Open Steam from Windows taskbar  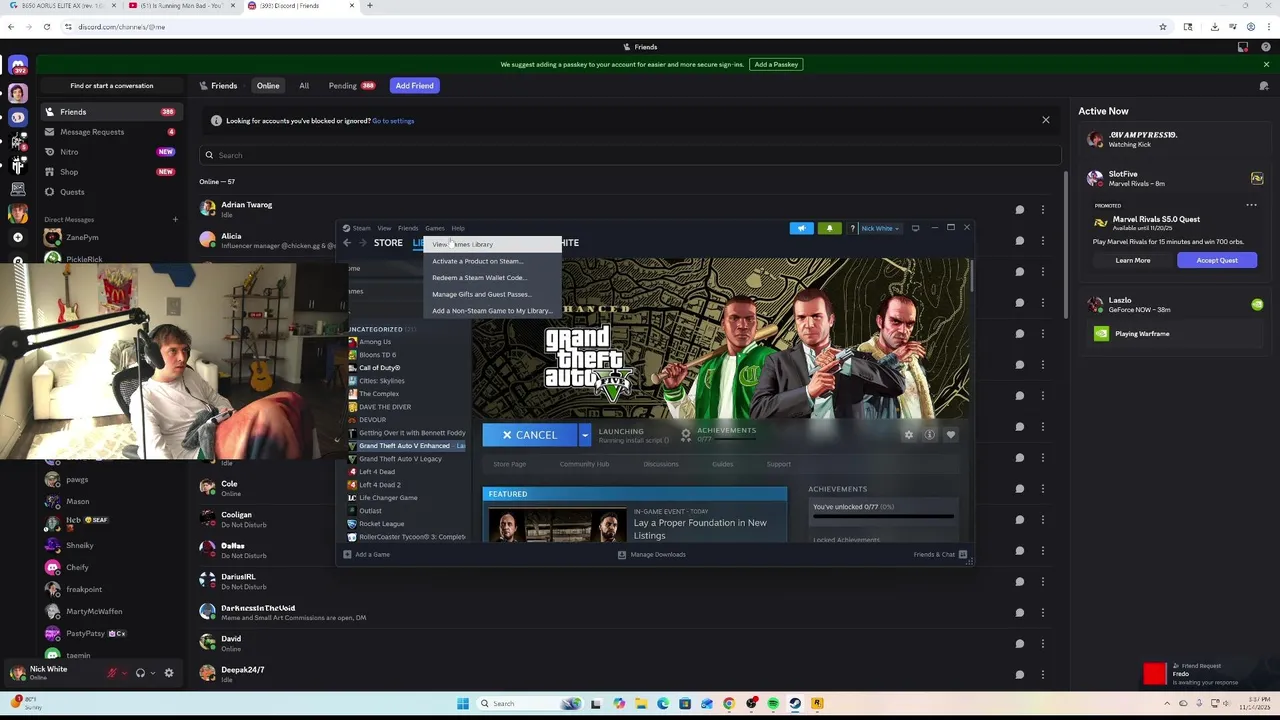click(795, 704)
